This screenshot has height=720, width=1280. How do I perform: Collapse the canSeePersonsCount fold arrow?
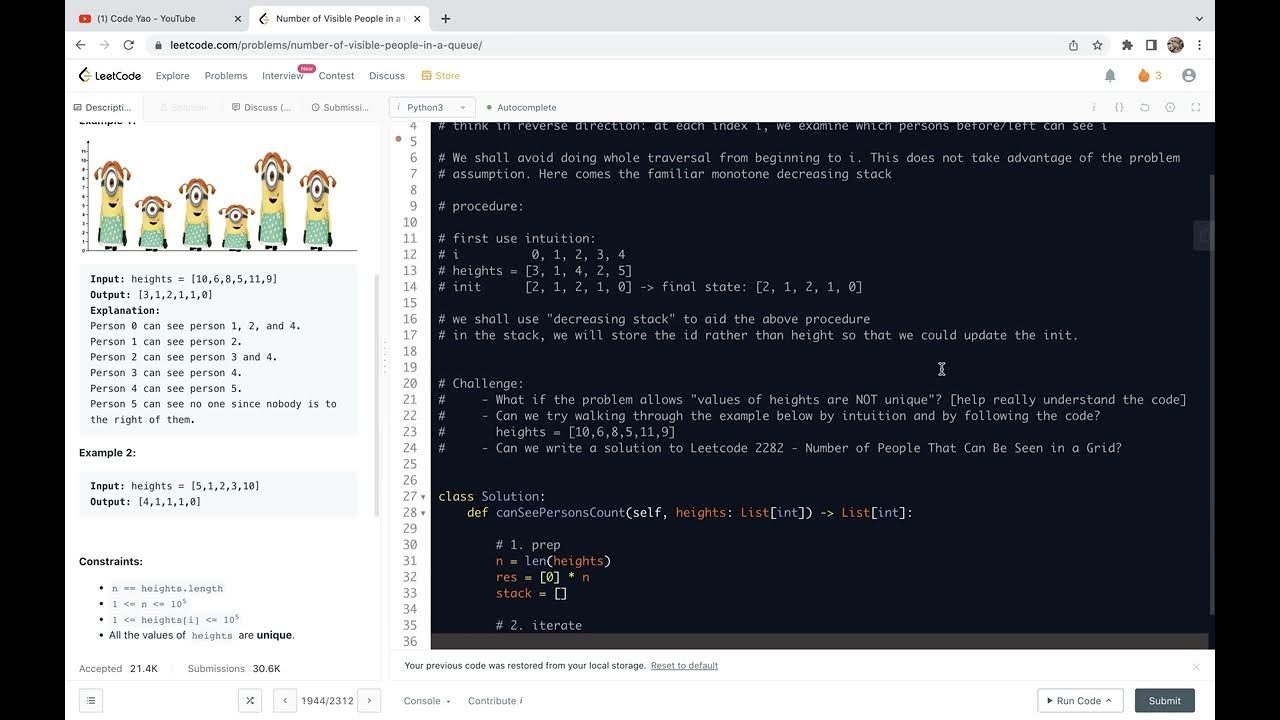pos(423,513)
